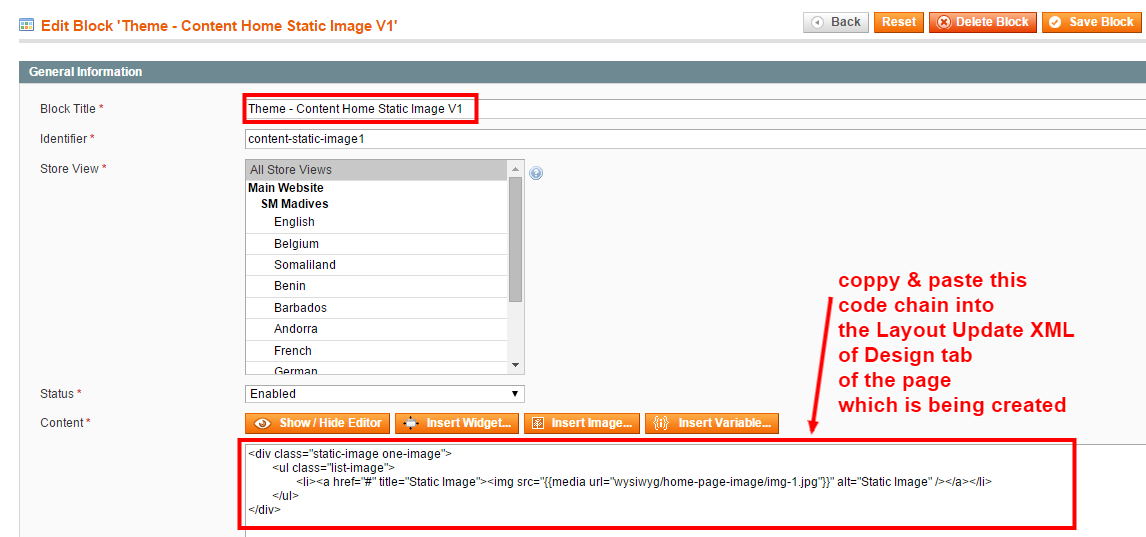1146x537 pixels.
Task: Click the Store View list scroll-up arrow
Action: (x=515, y=168)
